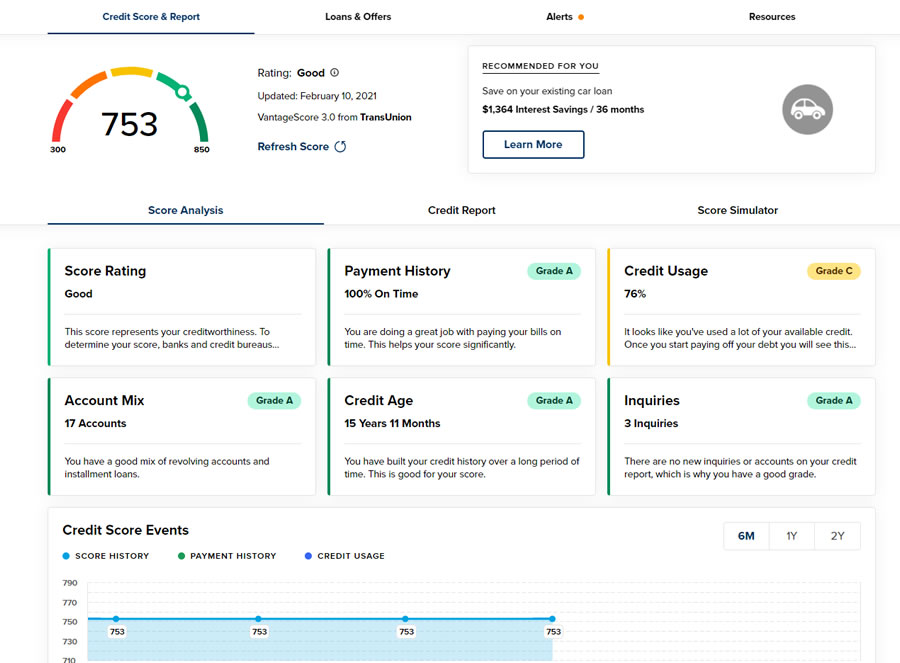
Task: Click the Grade A badge on Inquiries
Action: pyautogui.click(x=833, y=400)
